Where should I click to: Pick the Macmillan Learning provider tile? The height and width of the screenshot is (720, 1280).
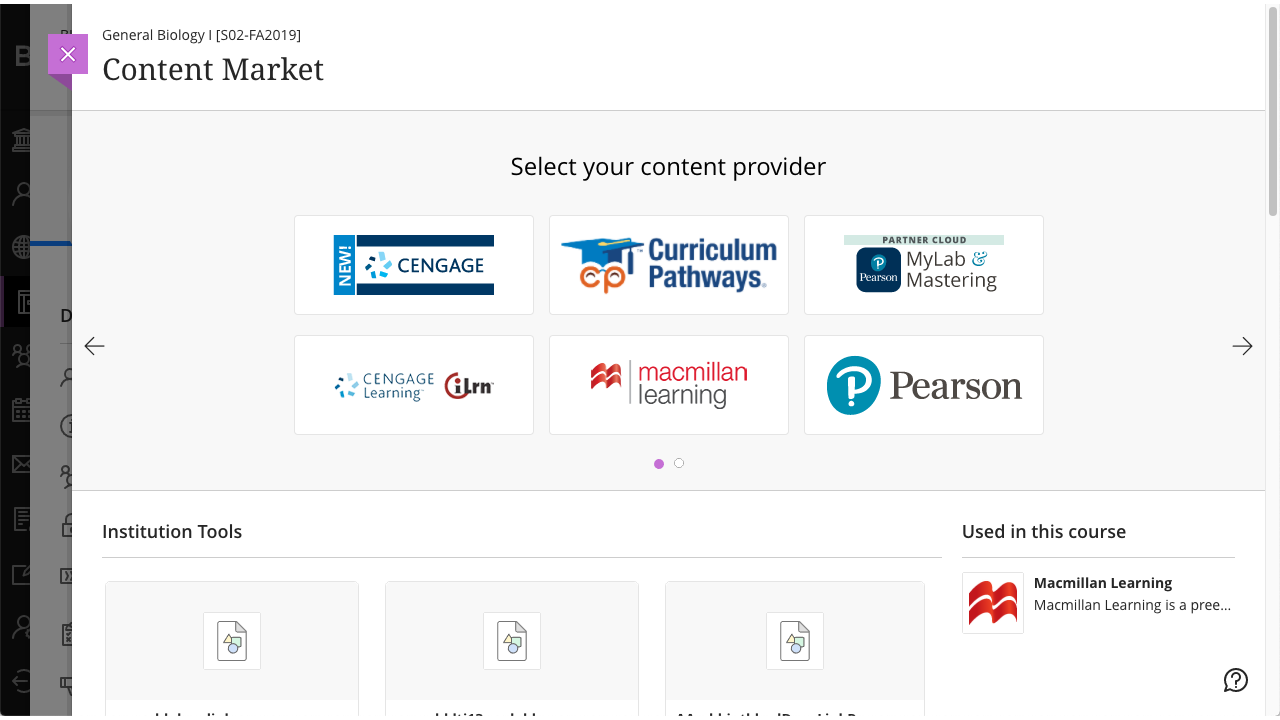(x=669, y=385)
